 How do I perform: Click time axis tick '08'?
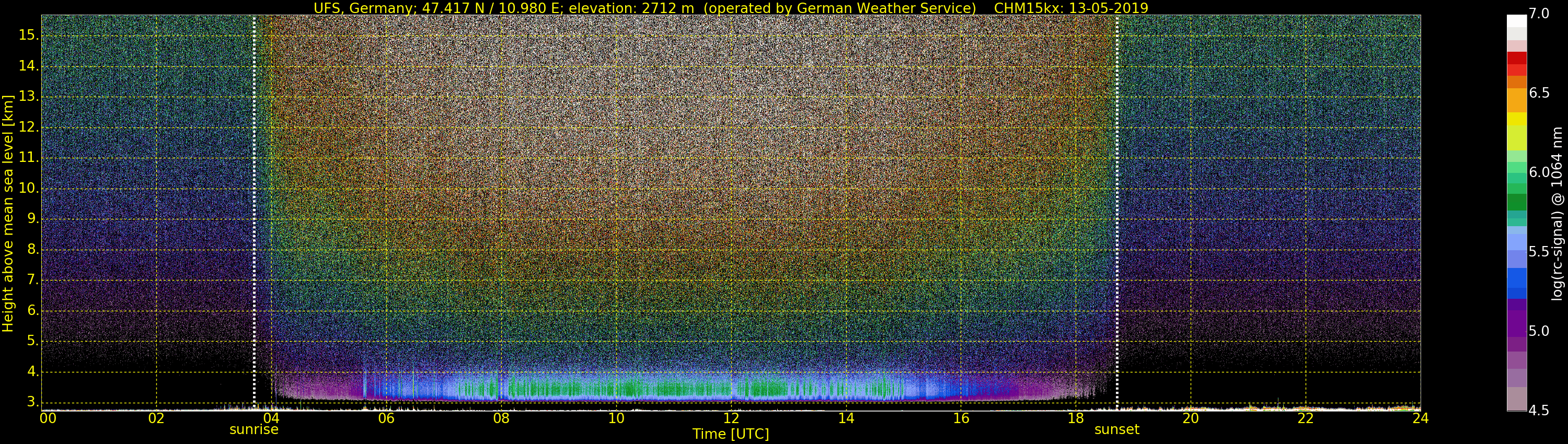click(501, 418)
